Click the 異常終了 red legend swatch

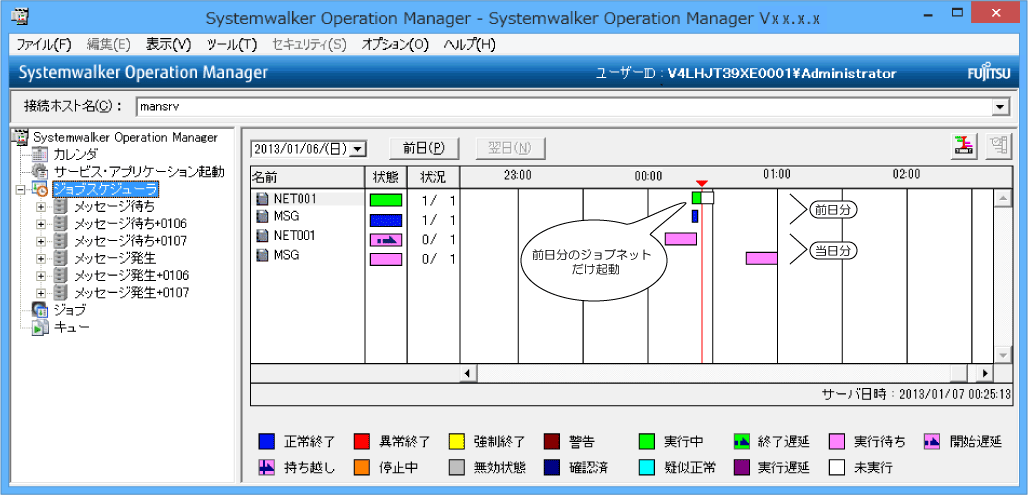[x=361, y=441]
